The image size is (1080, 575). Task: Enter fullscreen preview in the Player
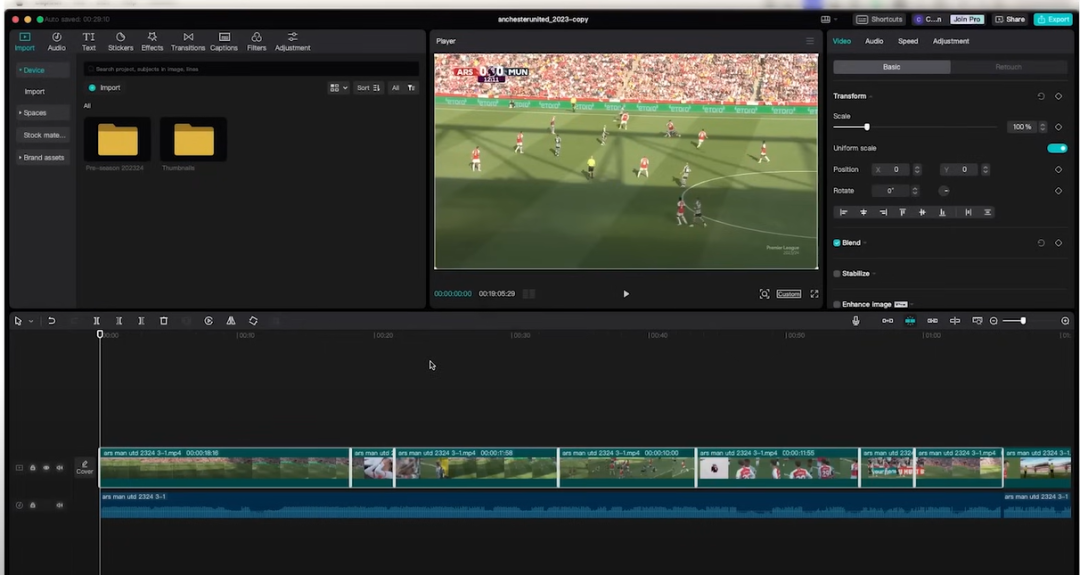814,294
